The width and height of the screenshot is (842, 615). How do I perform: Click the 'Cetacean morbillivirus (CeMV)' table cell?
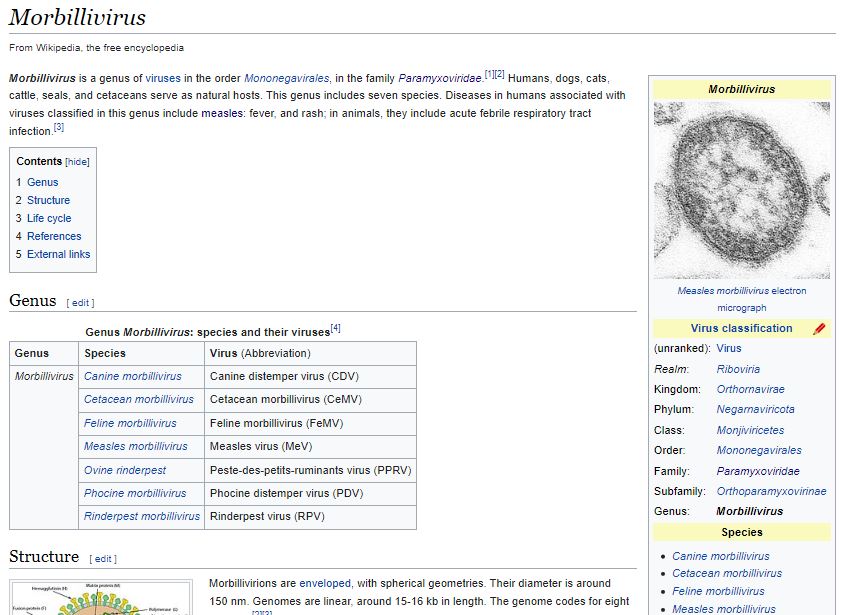310,400
